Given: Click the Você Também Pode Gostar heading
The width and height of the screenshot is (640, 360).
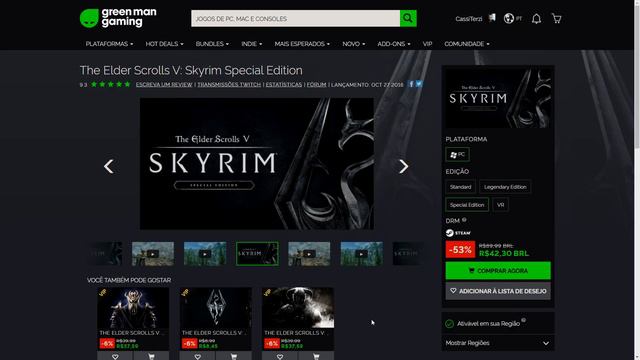Looking at the screenshot, I should coord(129,280).
